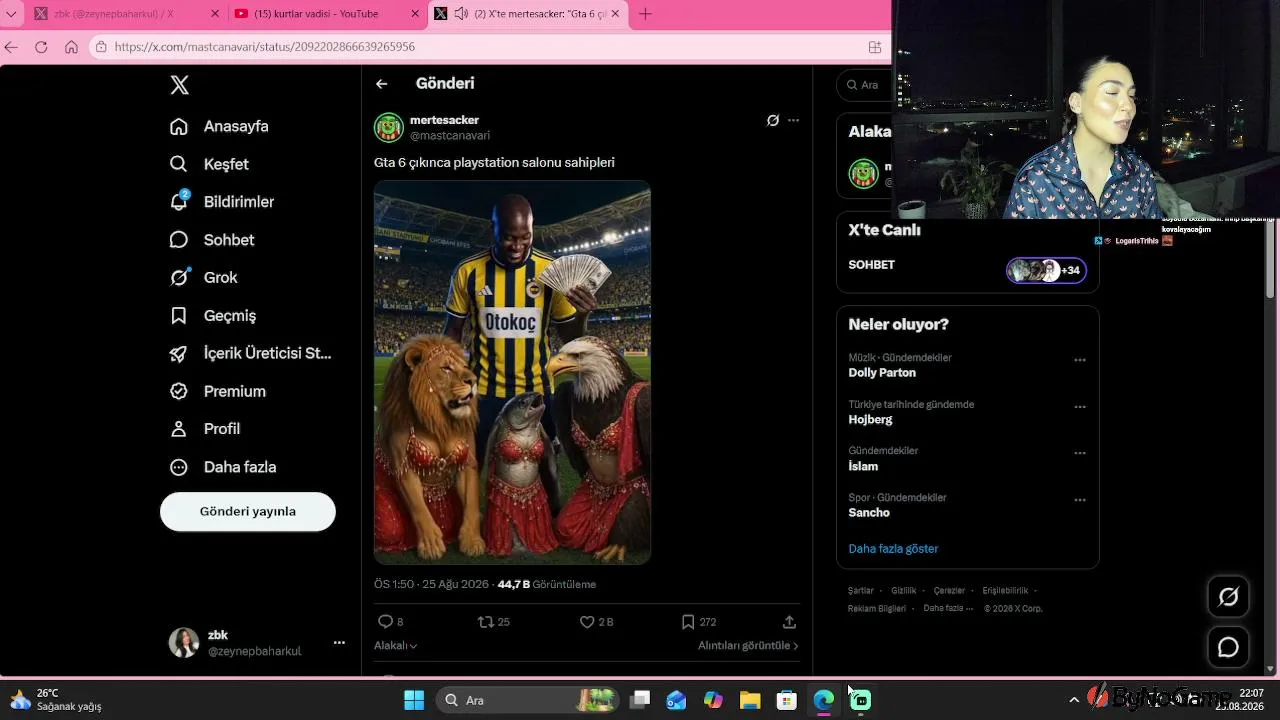Open the post's more options menu
The height and width of the screenshot is (720, 1280).
tap(794, 120)
